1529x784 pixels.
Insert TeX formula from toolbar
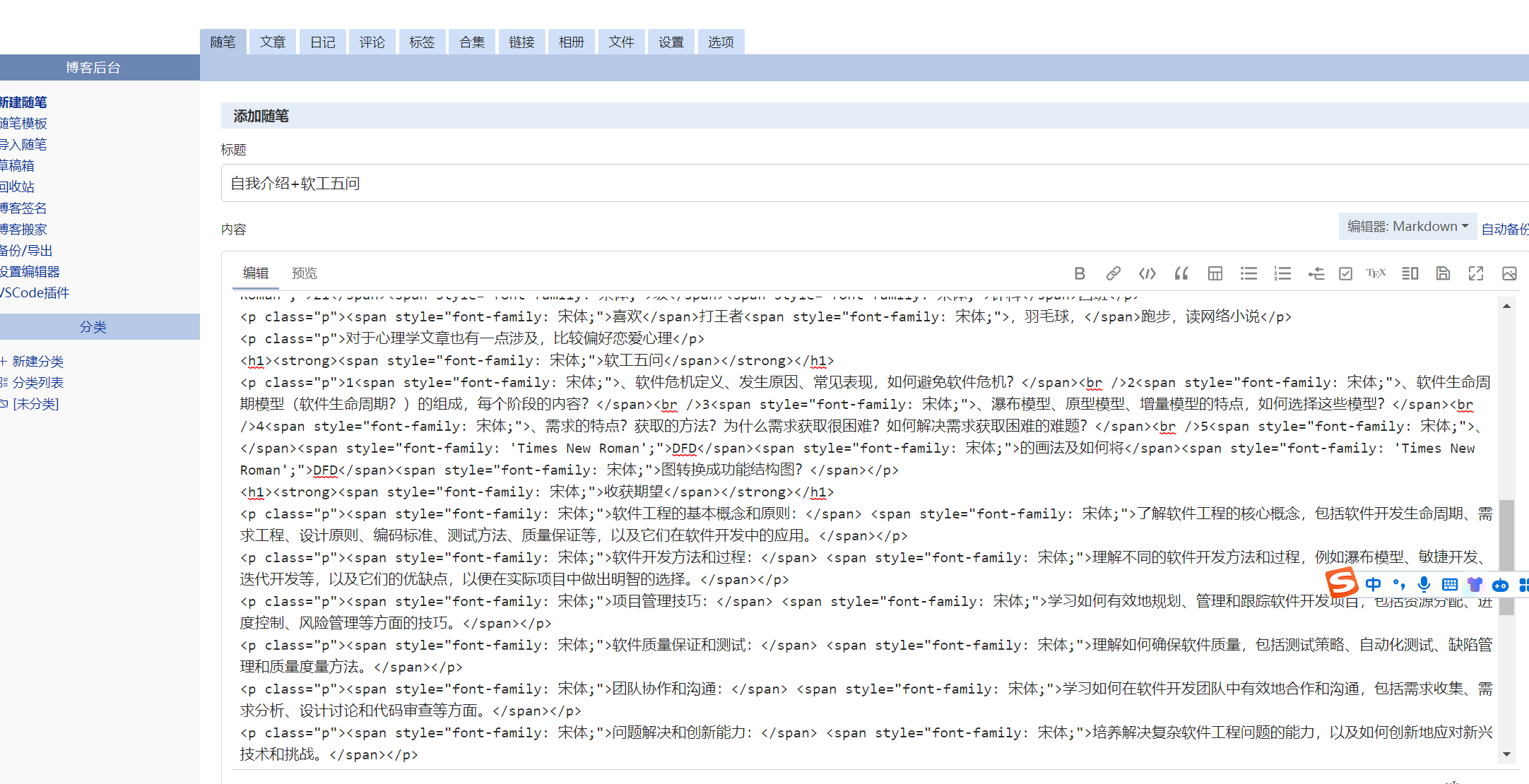coord(1375,273)
